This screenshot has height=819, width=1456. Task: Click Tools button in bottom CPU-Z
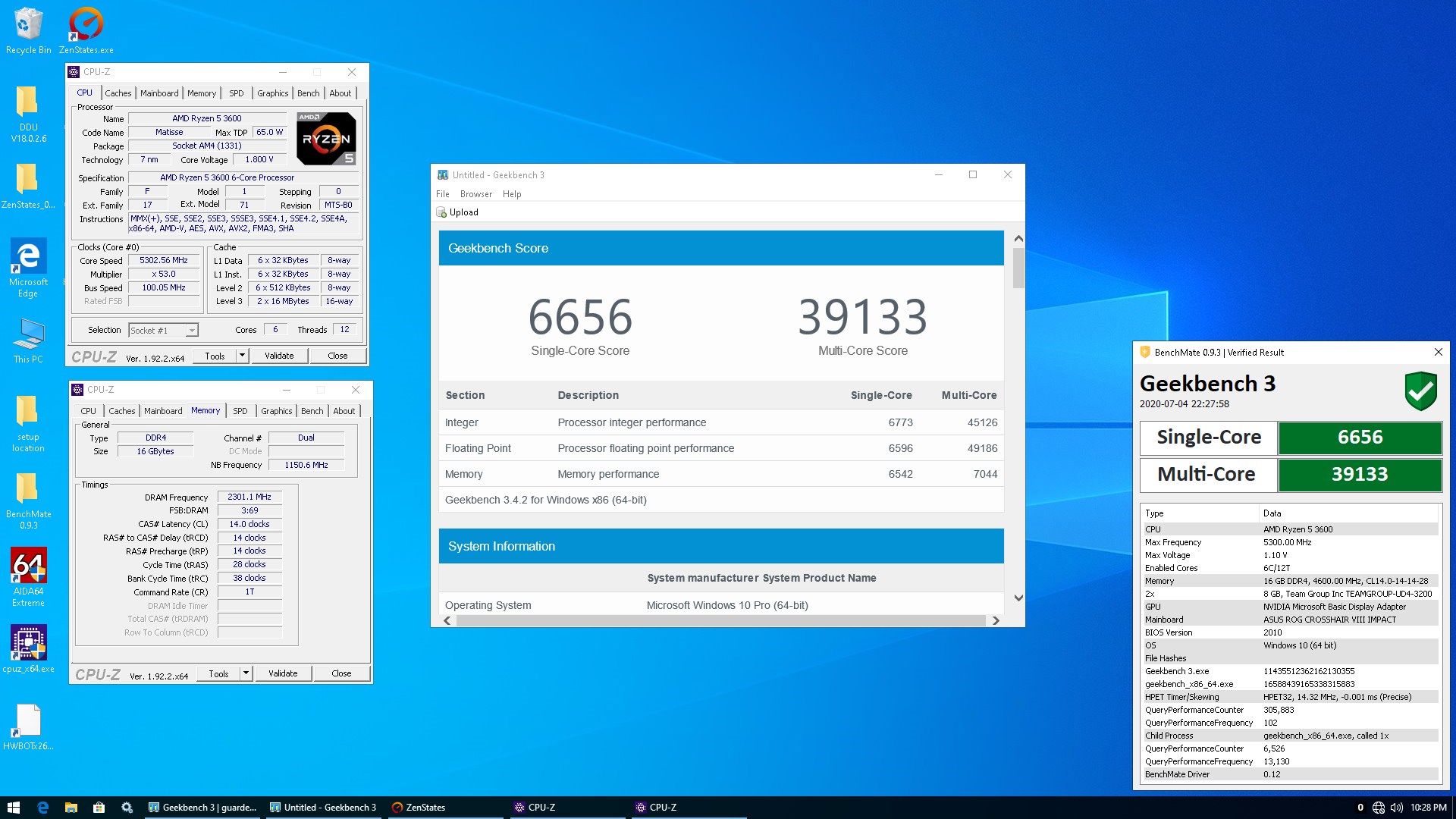click(218, 673)
